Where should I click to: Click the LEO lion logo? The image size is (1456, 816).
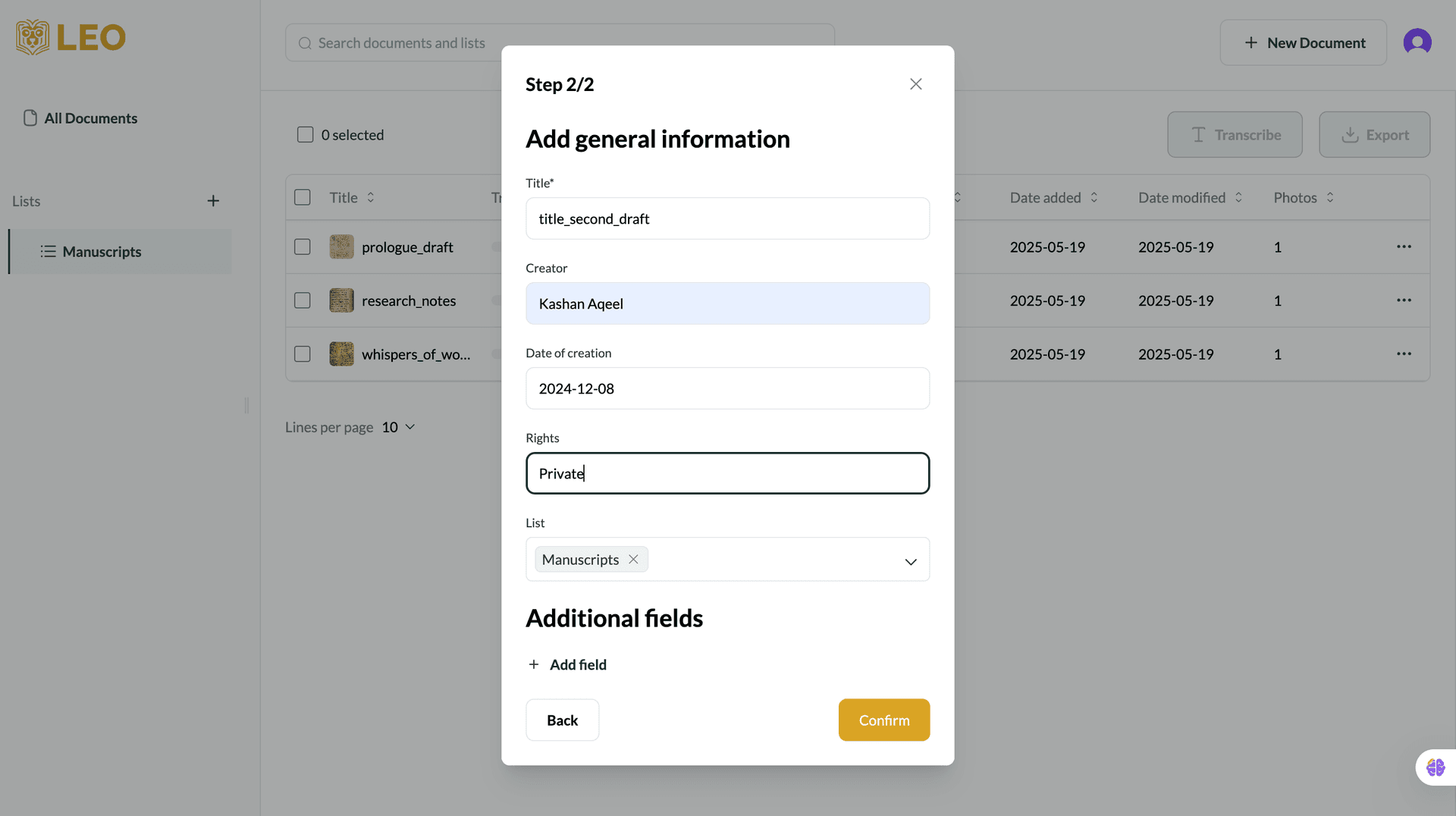pos(33,38)
